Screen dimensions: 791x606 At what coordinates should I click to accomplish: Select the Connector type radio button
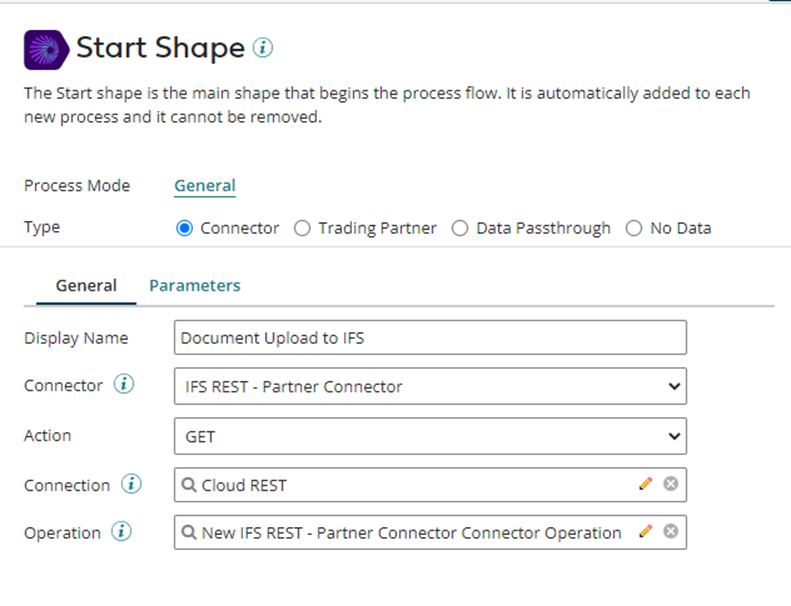pos(185,228)
